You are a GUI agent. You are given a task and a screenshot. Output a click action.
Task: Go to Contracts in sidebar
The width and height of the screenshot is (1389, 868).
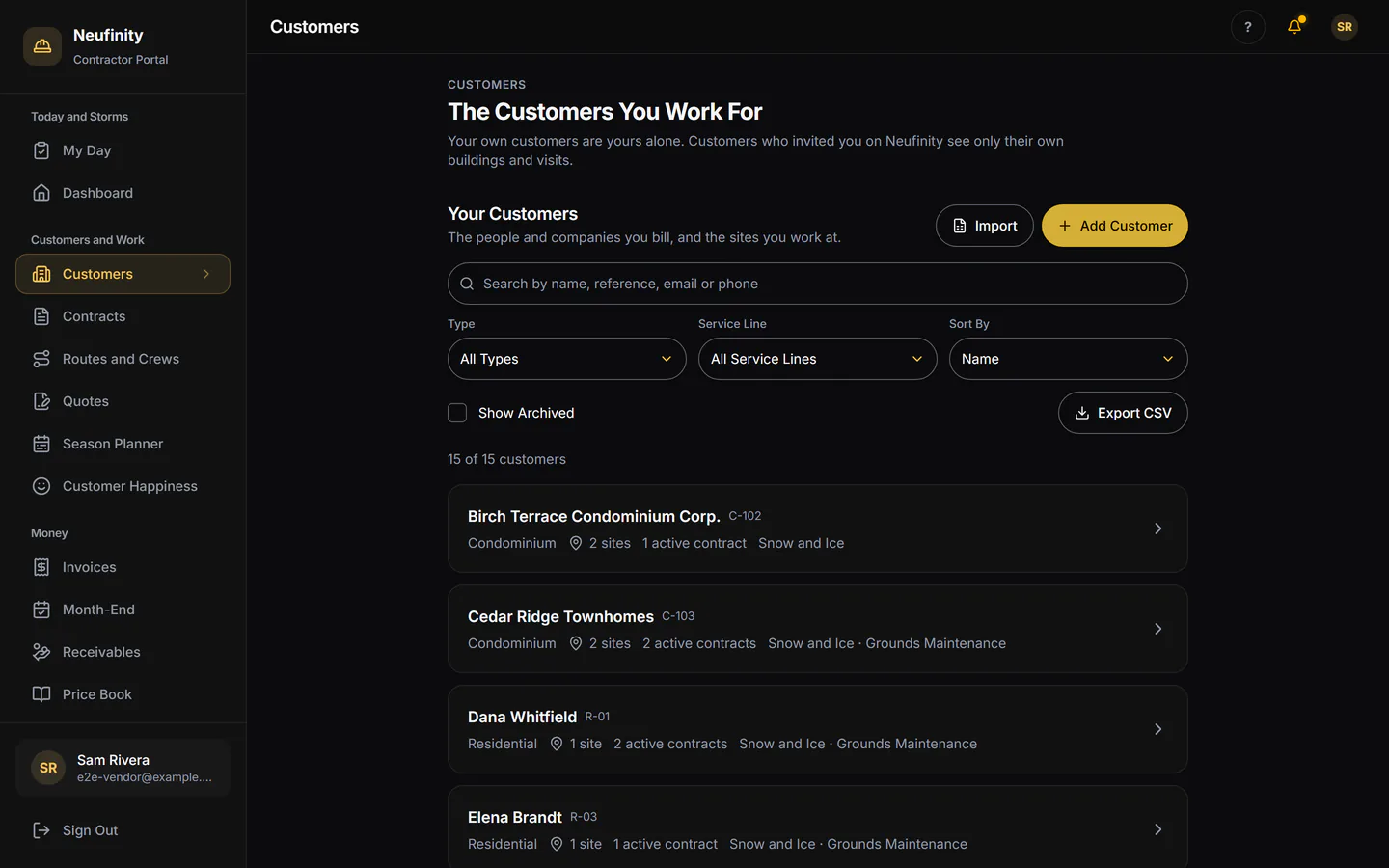123,316
